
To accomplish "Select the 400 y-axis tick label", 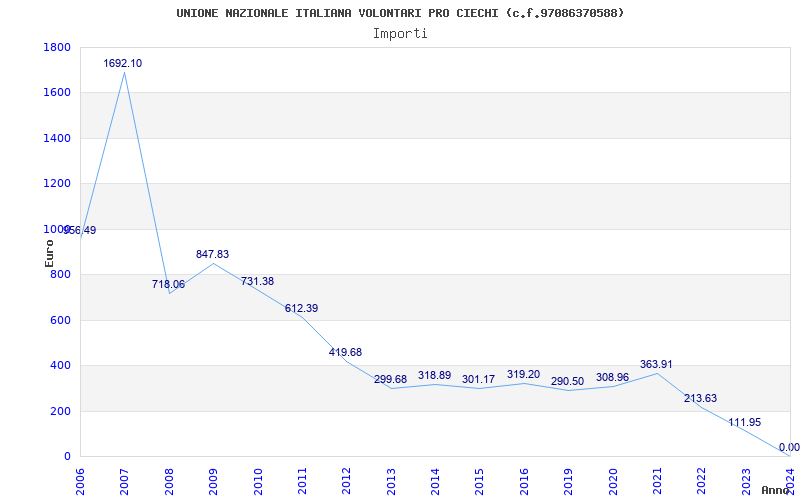I will pyautogui.click(x=60, y=366).
